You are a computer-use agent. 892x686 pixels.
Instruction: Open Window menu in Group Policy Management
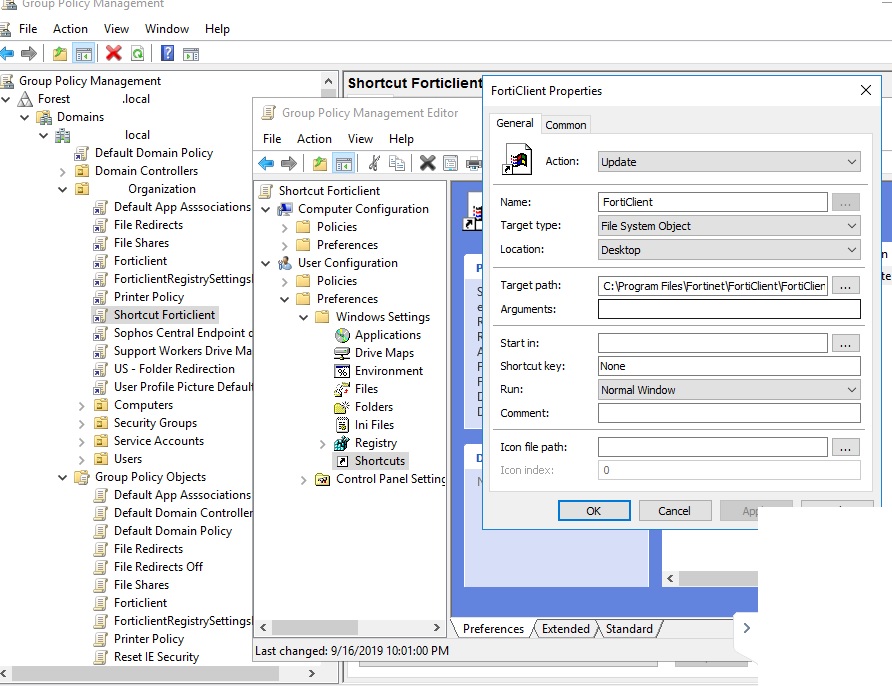pos(167,29)
